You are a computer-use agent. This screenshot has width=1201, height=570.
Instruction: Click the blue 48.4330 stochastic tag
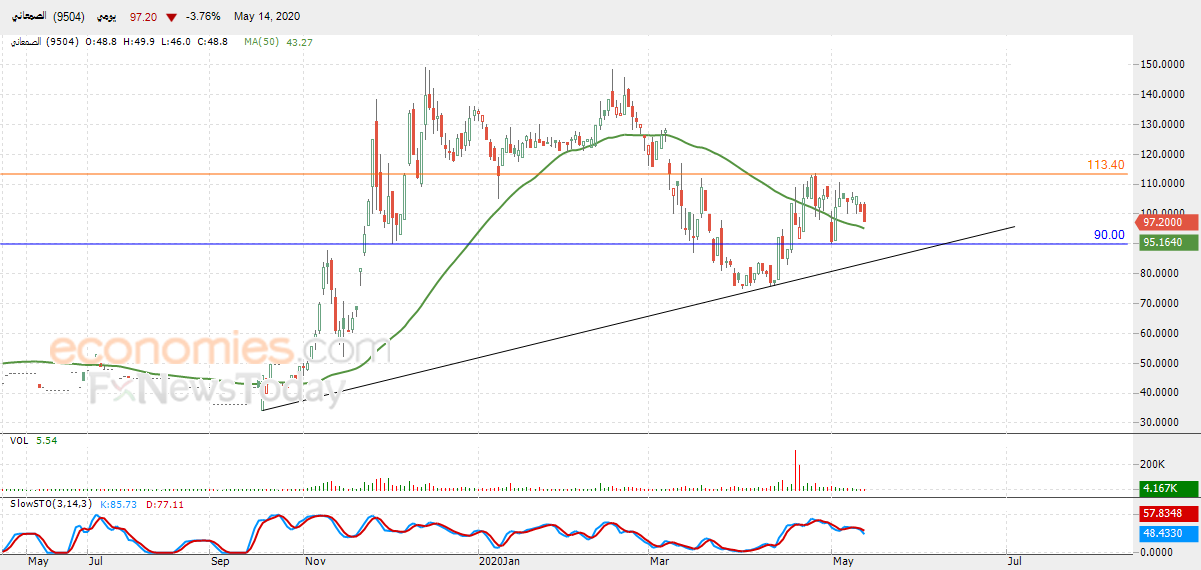(1167, 535)
